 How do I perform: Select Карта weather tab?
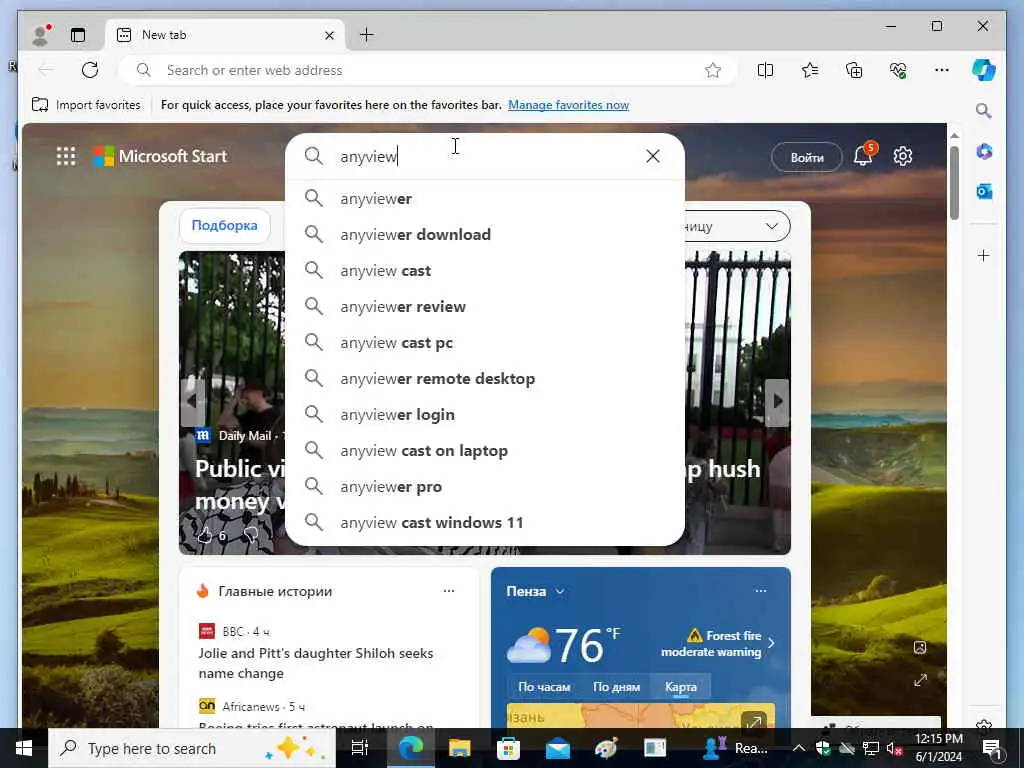click(x=680, y=687)
